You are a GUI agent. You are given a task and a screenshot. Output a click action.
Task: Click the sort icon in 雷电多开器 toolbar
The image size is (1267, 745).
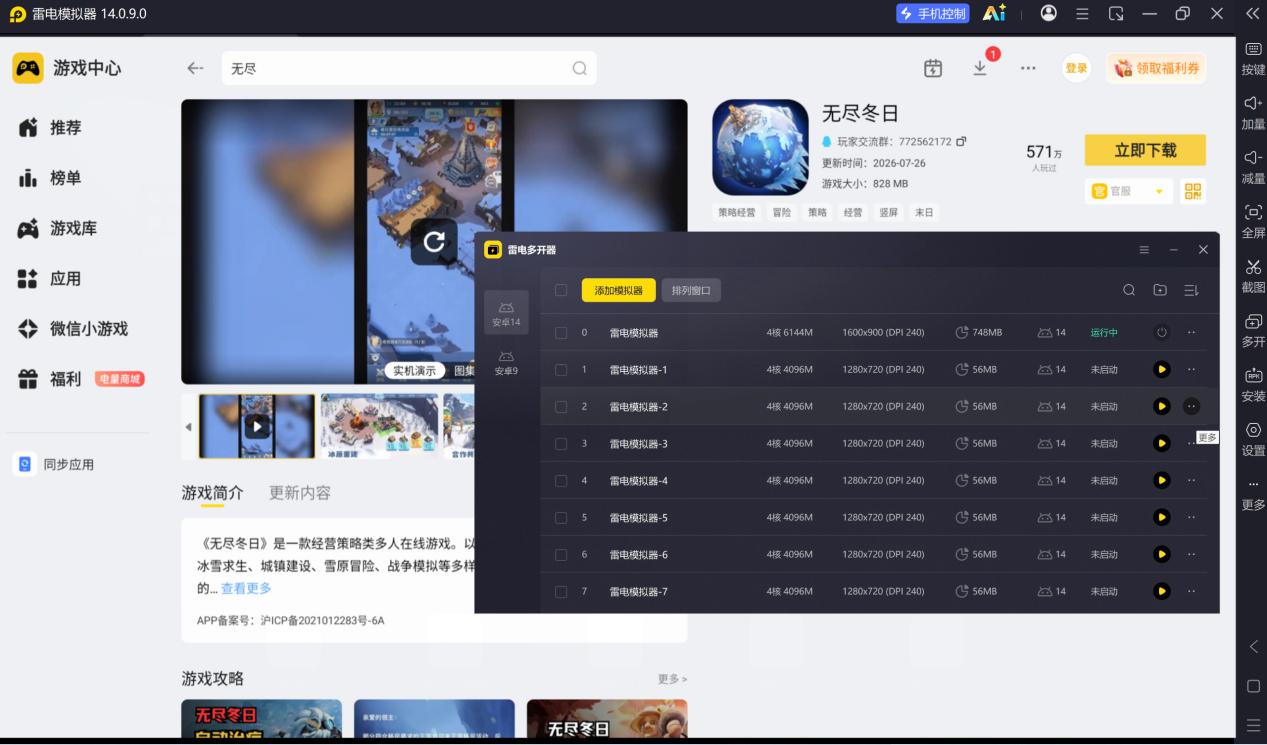point(1191,290)
